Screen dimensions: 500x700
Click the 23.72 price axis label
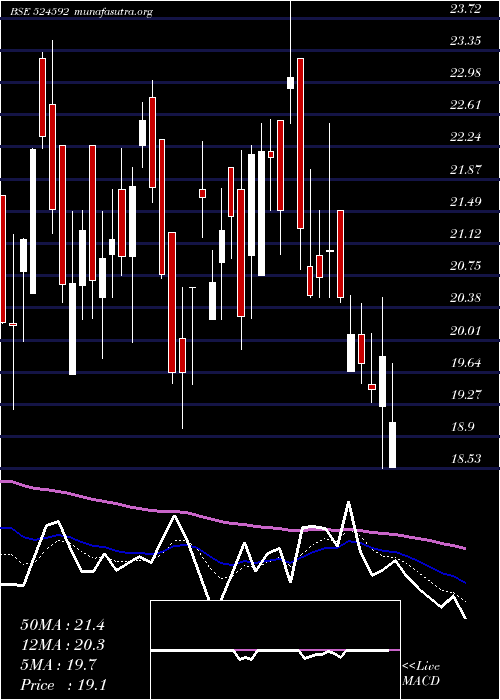465,8
